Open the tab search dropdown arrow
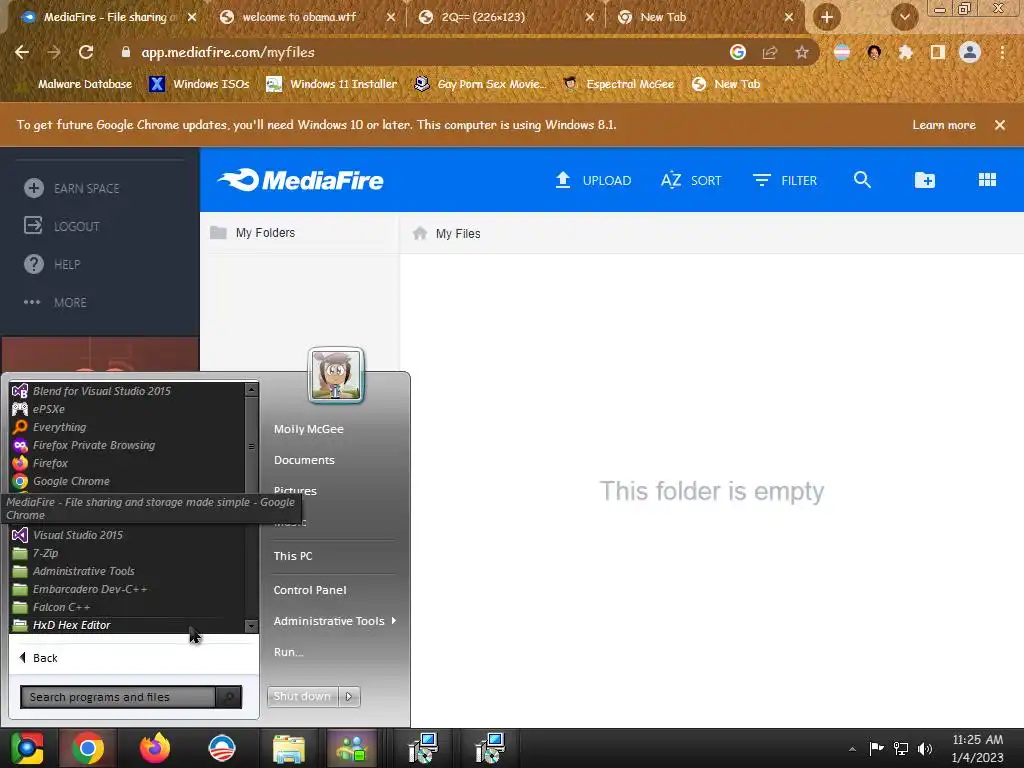Screen dimensions: 1024x768 904,17
